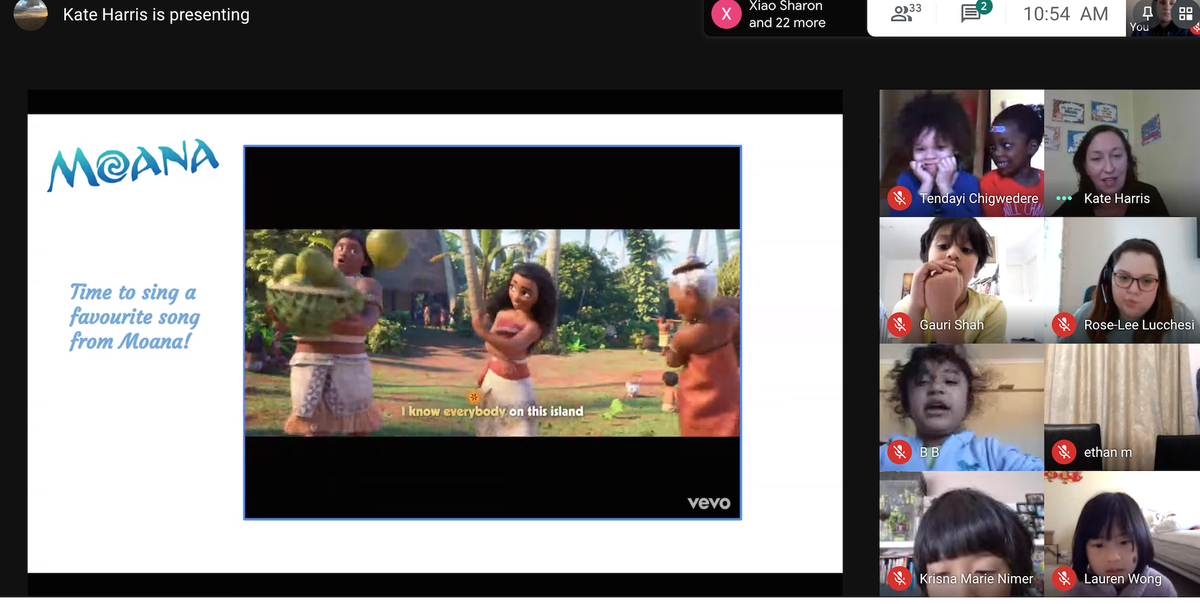The height and width of the screenshot is (604, 1200).
Task: Select B B's video tile
Action: point(961,407)
